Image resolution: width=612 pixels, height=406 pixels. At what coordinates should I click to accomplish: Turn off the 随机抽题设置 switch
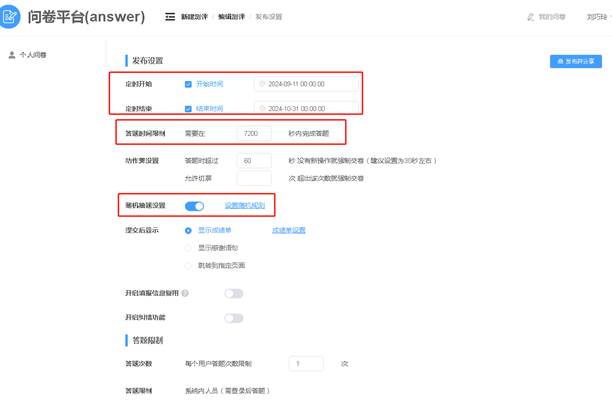pos(194,206)
